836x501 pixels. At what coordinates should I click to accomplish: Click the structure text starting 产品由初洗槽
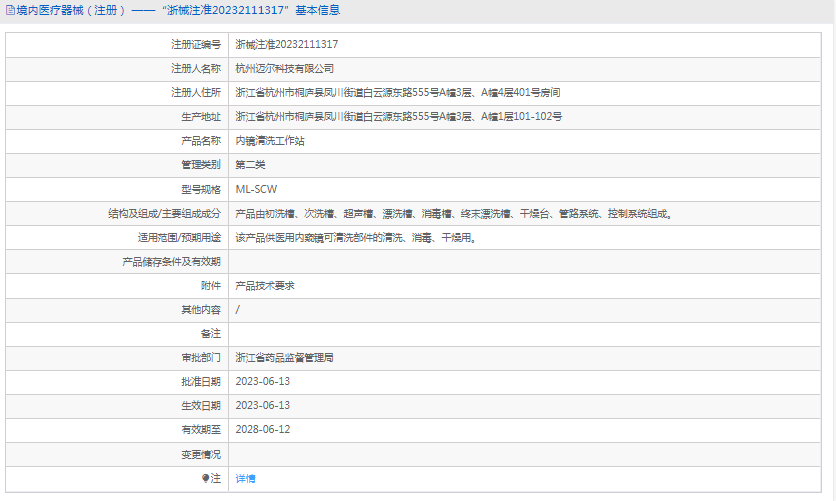pos(454,214)
